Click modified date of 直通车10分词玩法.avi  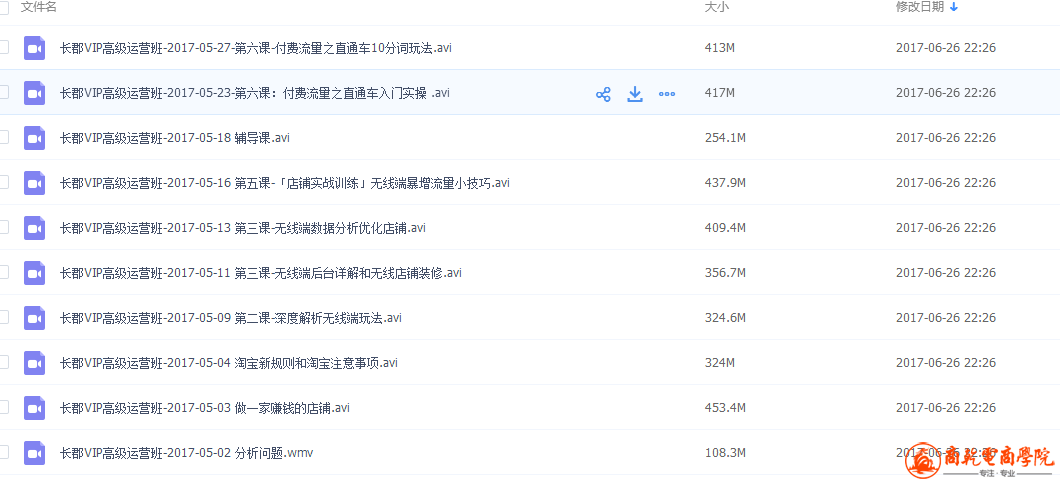(x=946, y=48)
